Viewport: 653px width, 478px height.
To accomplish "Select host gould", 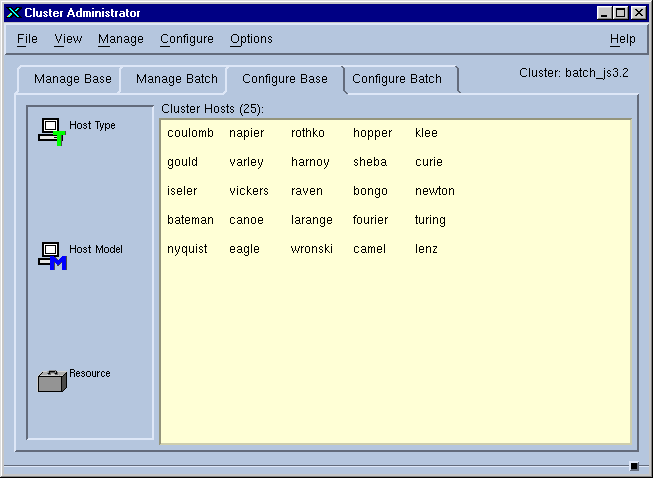I will pos(182,162).
